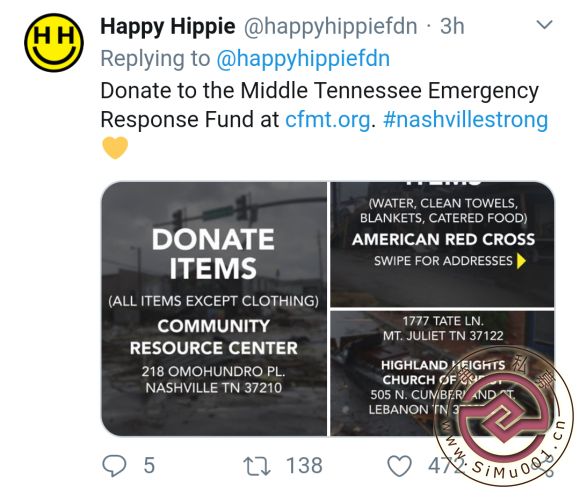580x492 pixels.
Task: Open the American Red Cross image
Action: click(442, 244)
